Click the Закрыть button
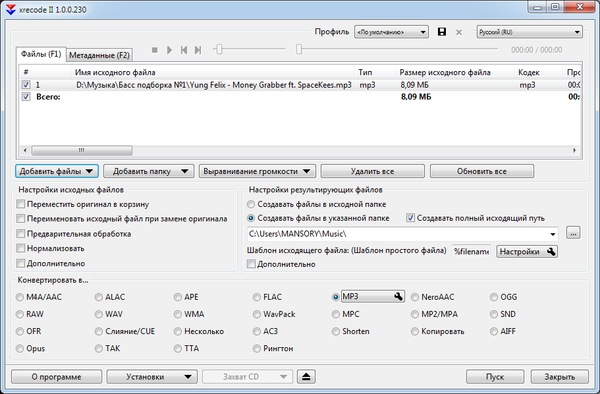 [559, 377]
